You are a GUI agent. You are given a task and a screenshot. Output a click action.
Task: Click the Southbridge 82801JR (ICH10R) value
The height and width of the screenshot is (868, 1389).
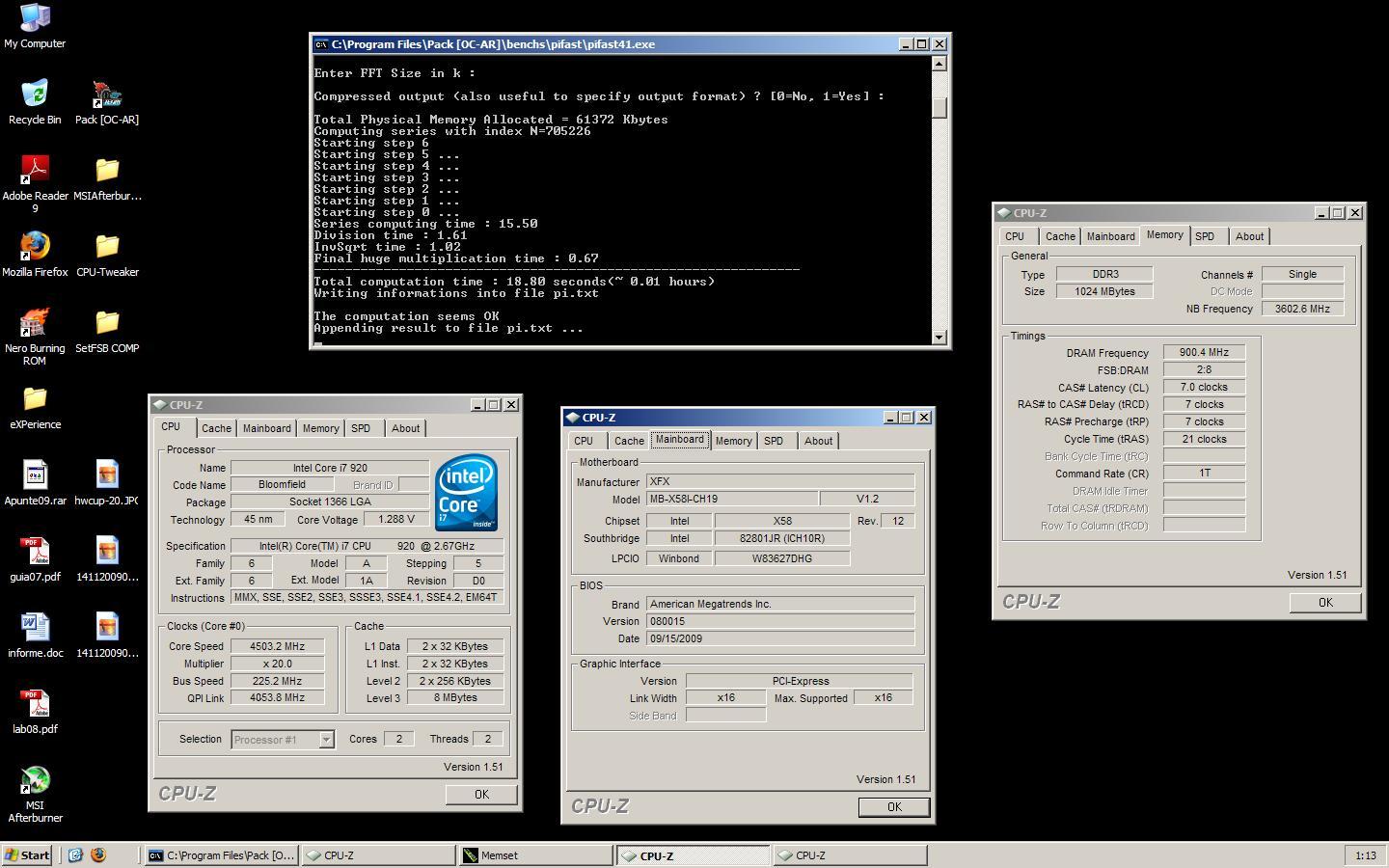coord(781,539)
